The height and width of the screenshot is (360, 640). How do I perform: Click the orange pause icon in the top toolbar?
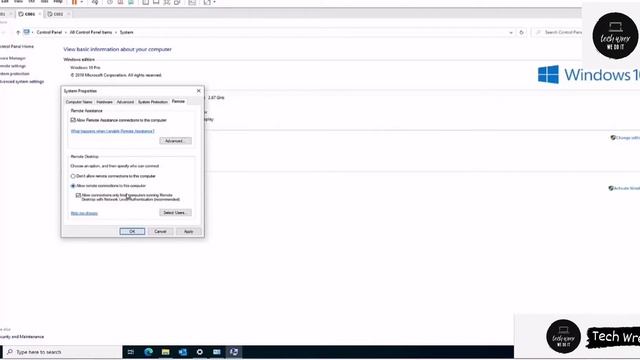pos(74,2)
